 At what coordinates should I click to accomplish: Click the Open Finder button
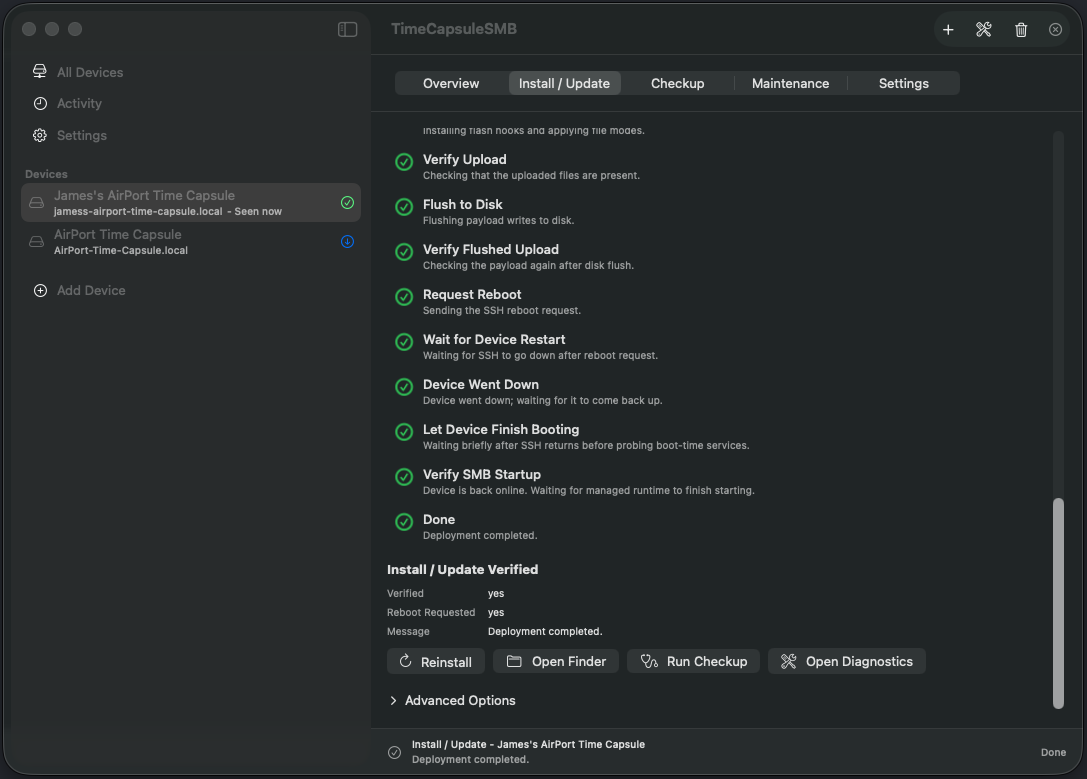[555, 661]
